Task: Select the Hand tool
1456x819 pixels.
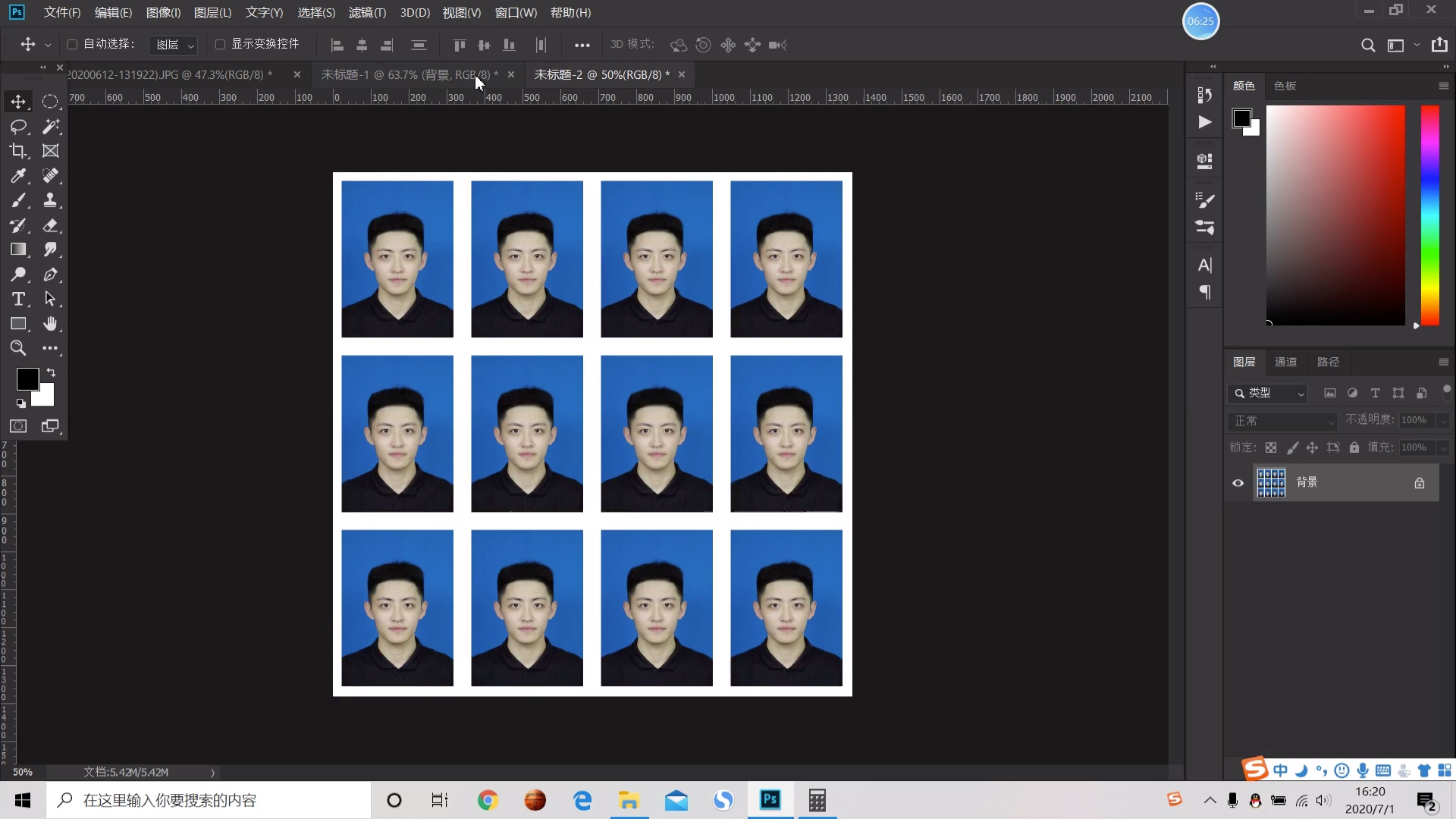Action: [x=50, y=324]
